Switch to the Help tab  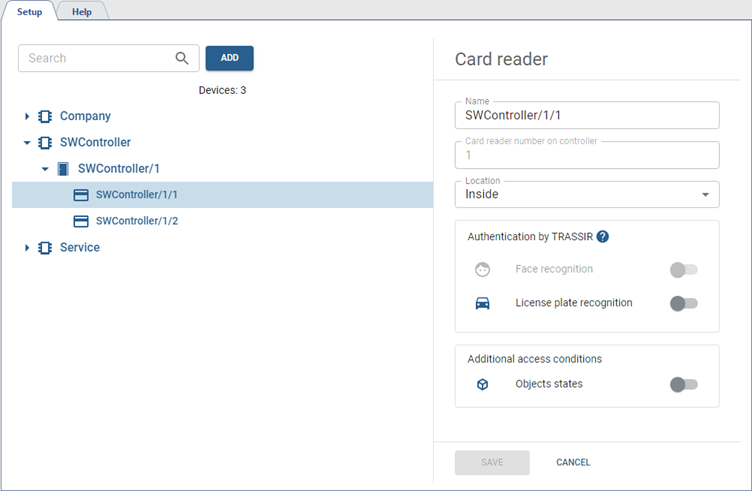[81, 11]
